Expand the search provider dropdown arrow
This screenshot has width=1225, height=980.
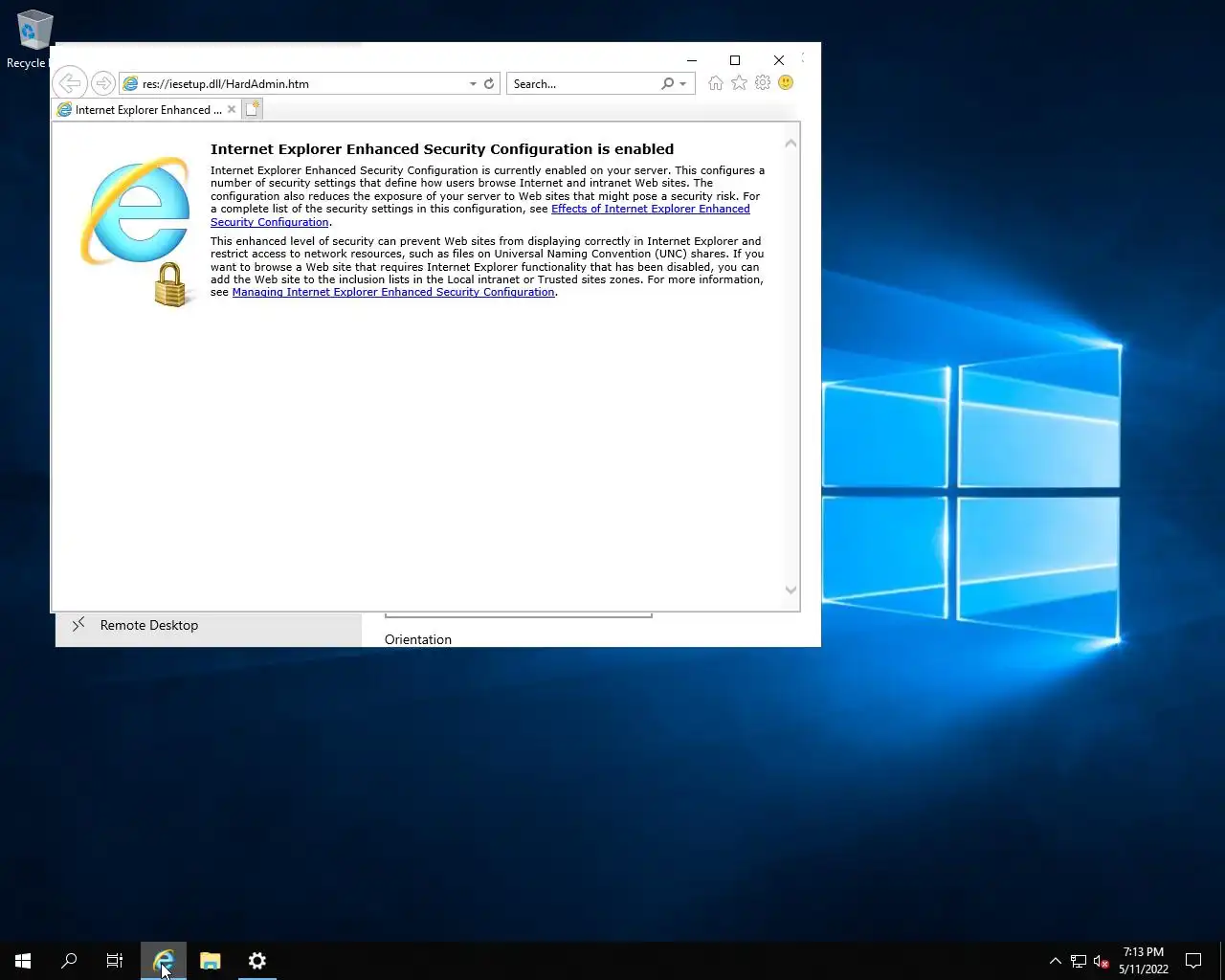pyautogui.click(x=682, y=83)
